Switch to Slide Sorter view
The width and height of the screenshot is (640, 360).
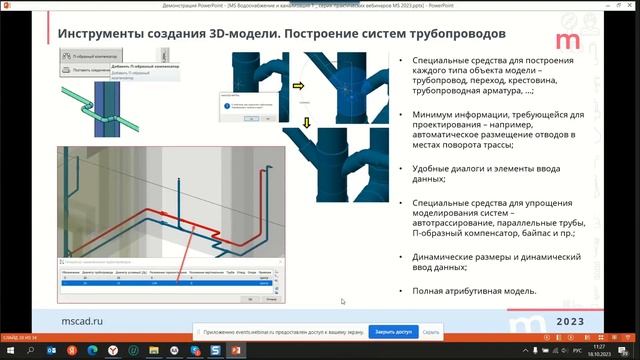click(601, 338)
